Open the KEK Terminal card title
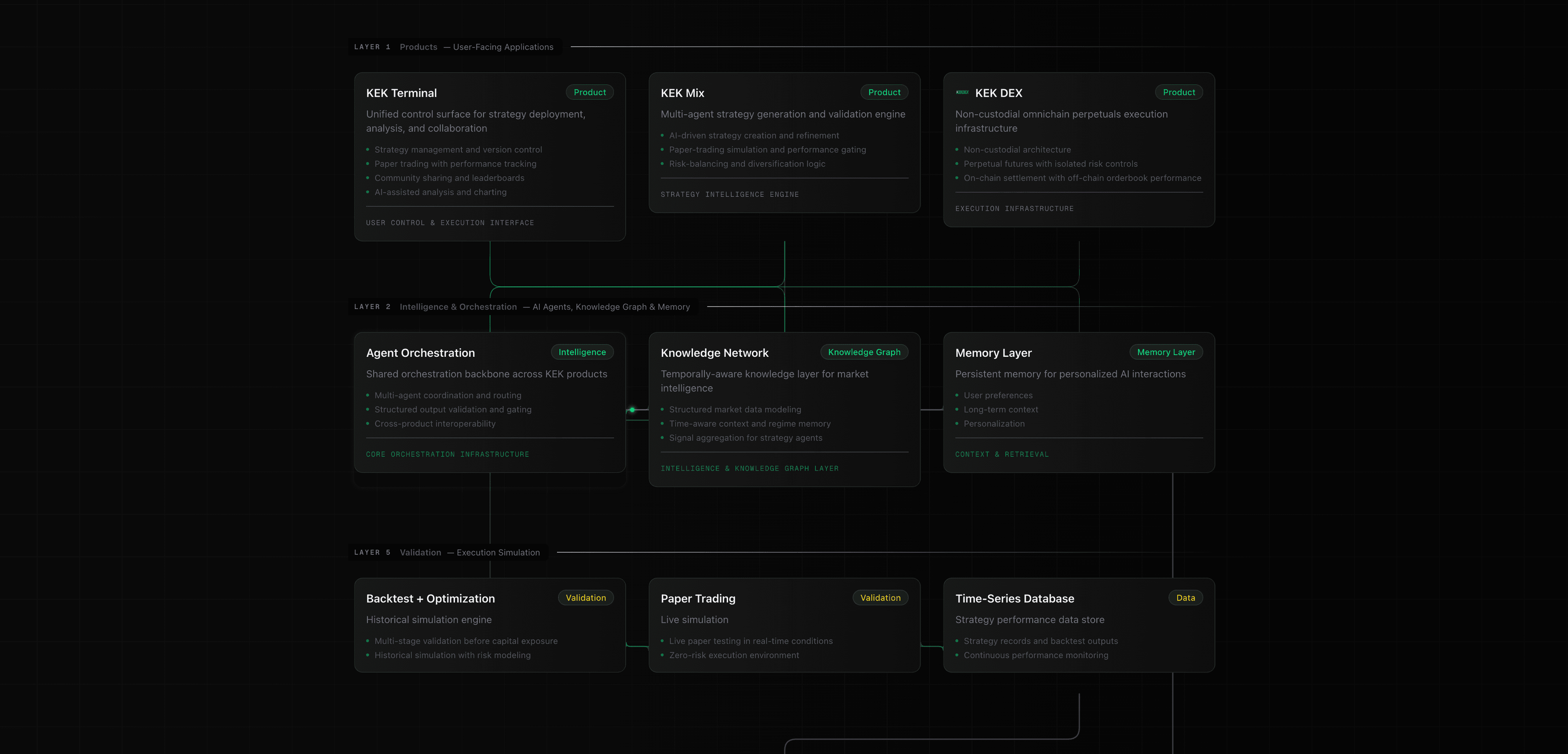This screenshot has width=1568, height=754. point(401,93)
